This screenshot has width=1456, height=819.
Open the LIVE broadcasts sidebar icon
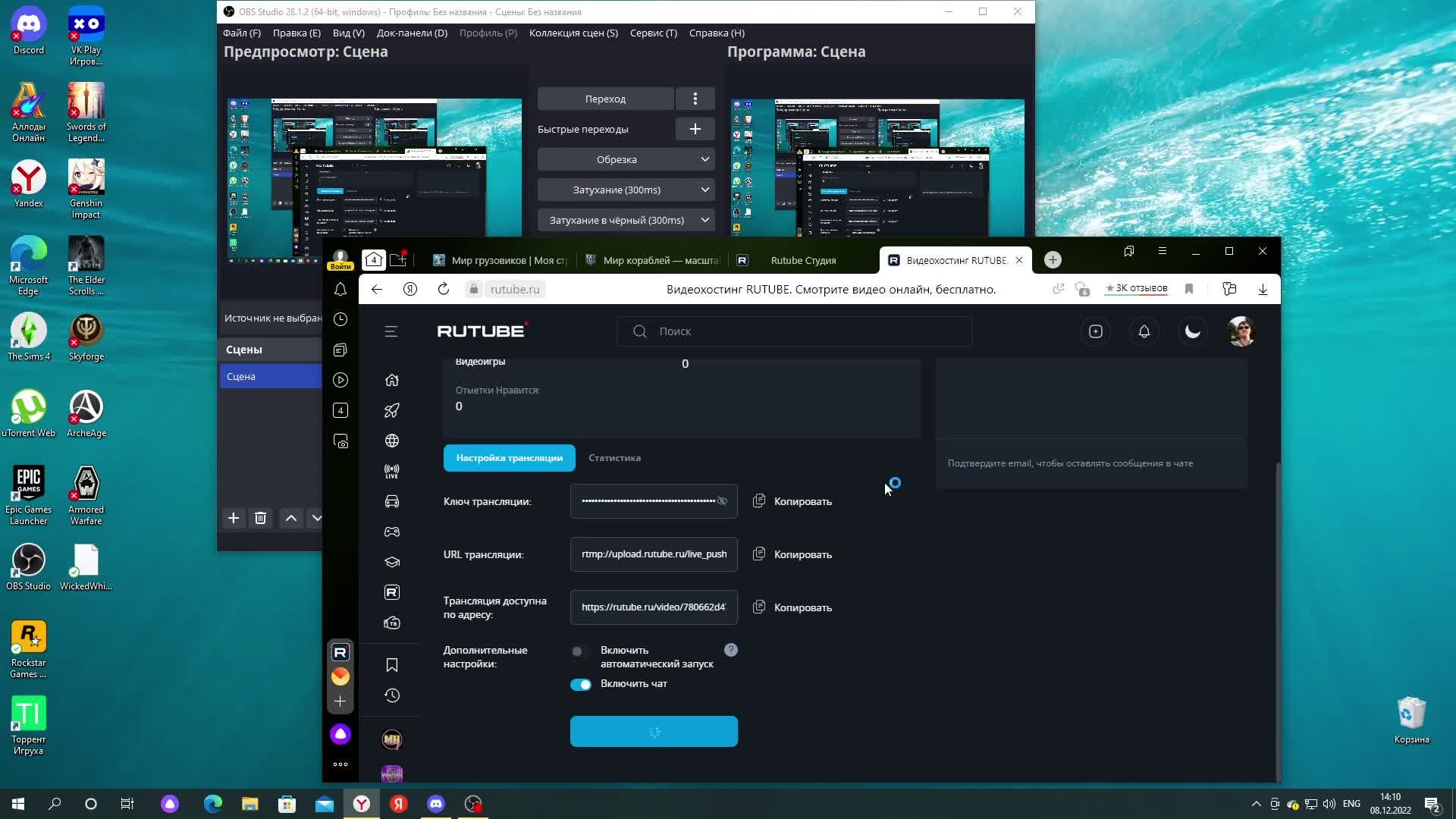pos(392,471)
